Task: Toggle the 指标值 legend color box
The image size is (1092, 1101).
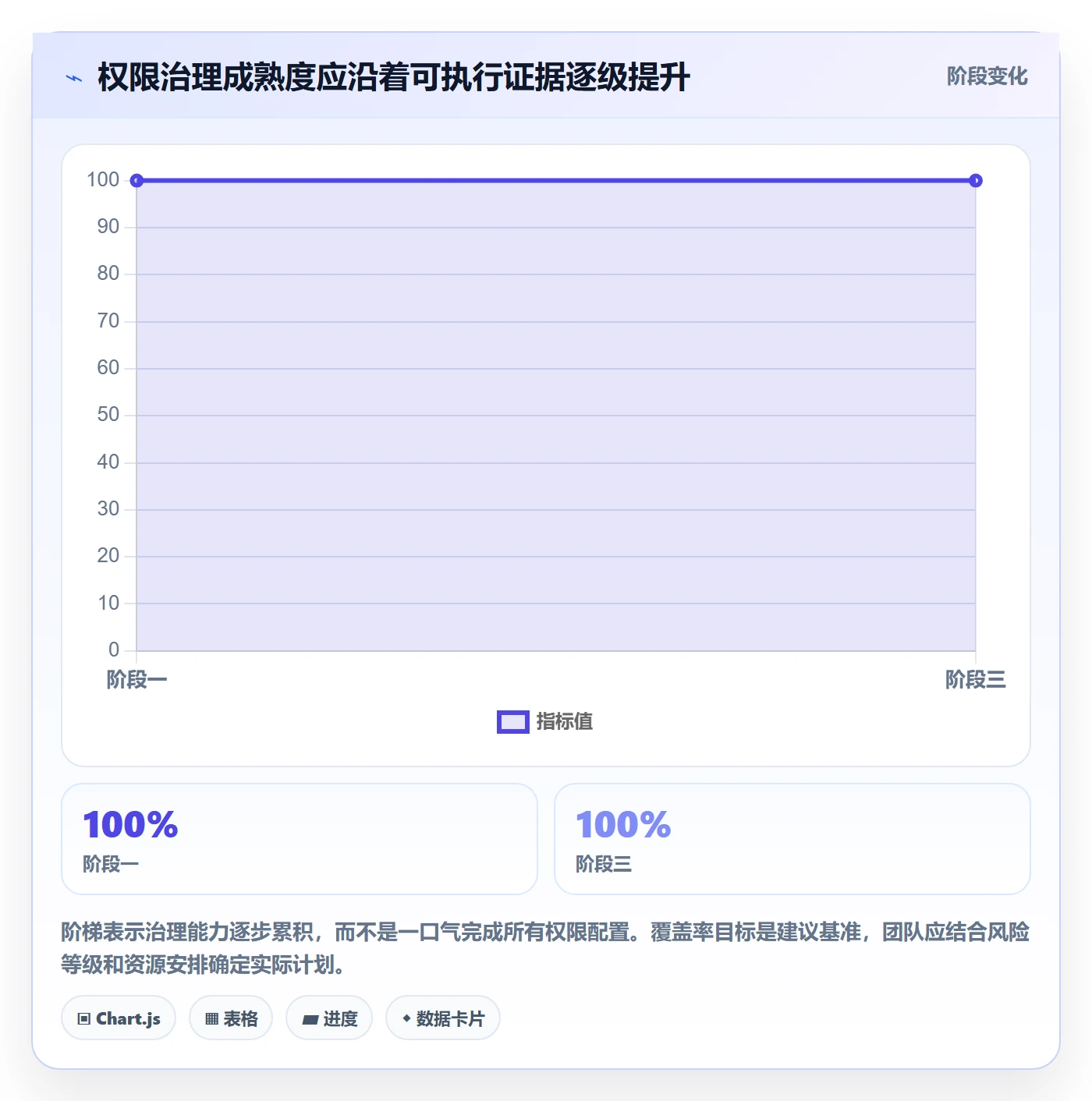Action: click(513, 722)
